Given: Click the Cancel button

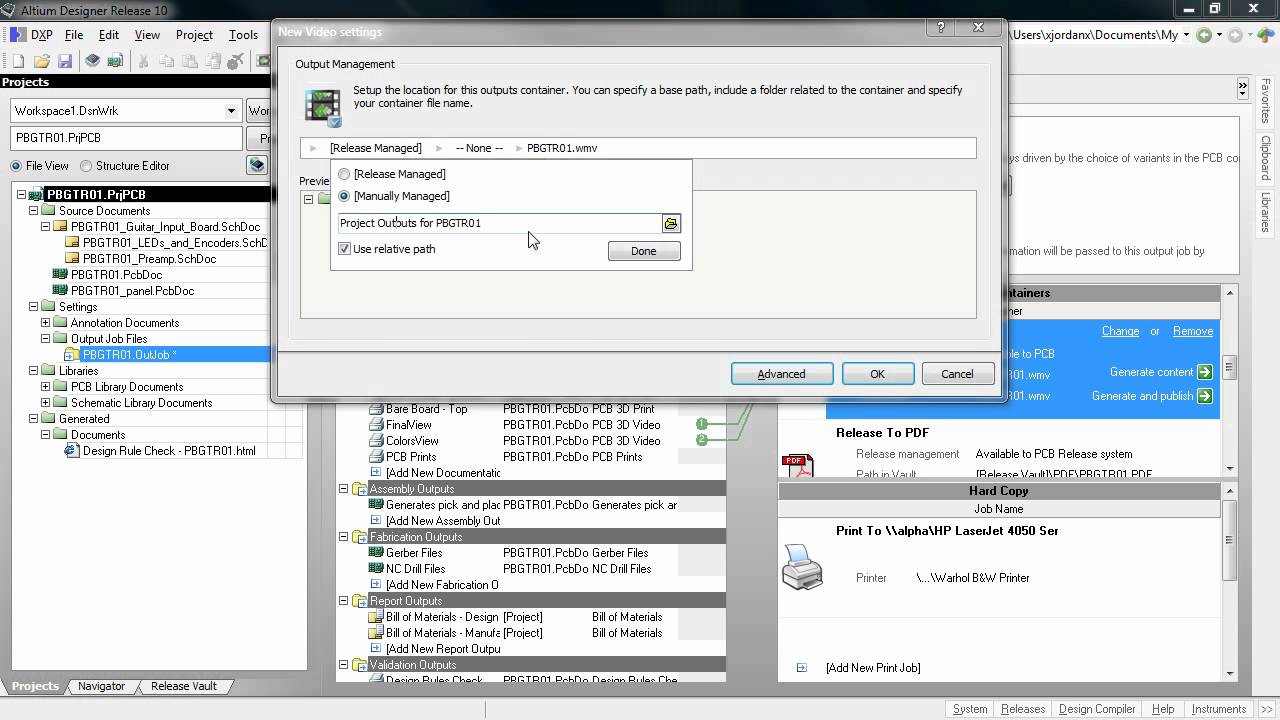Looking at the screenshot, I should click(x=957, y=374).
